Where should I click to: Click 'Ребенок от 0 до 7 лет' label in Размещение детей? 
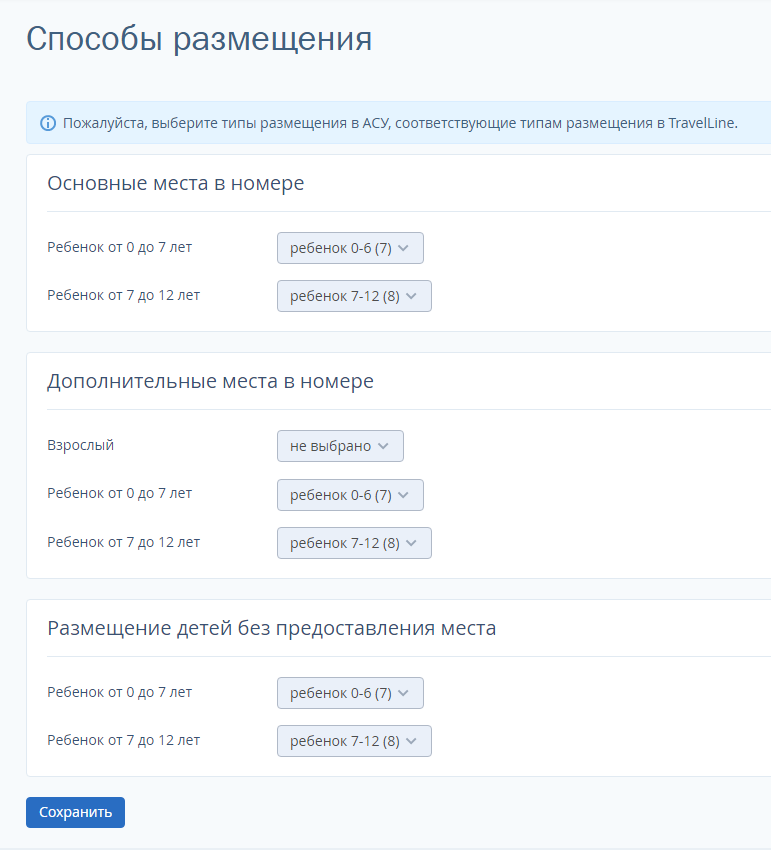tap(120, 692)
